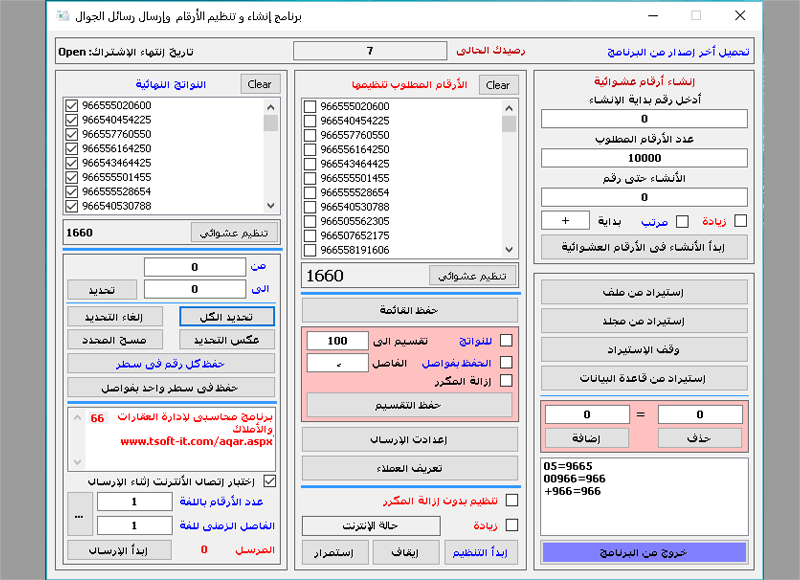The image size is (800, 580).
Task: Focus the الفاصل الزمنى للفة input field
Action: pos(135,525)
